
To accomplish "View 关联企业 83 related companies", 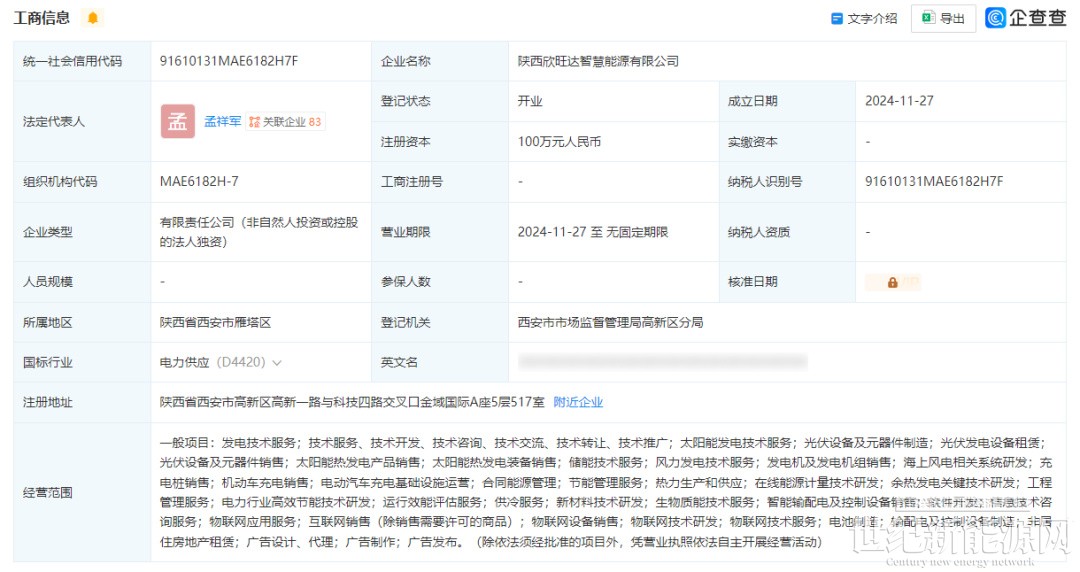I will [x=285, y=122].
